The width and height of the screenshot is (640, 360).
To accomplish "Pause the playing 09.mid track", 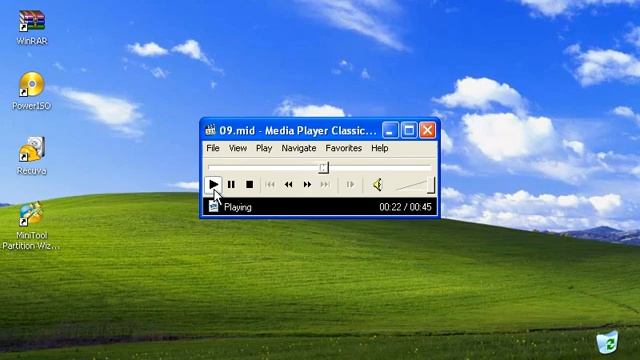I will click(x=231, y=184).
